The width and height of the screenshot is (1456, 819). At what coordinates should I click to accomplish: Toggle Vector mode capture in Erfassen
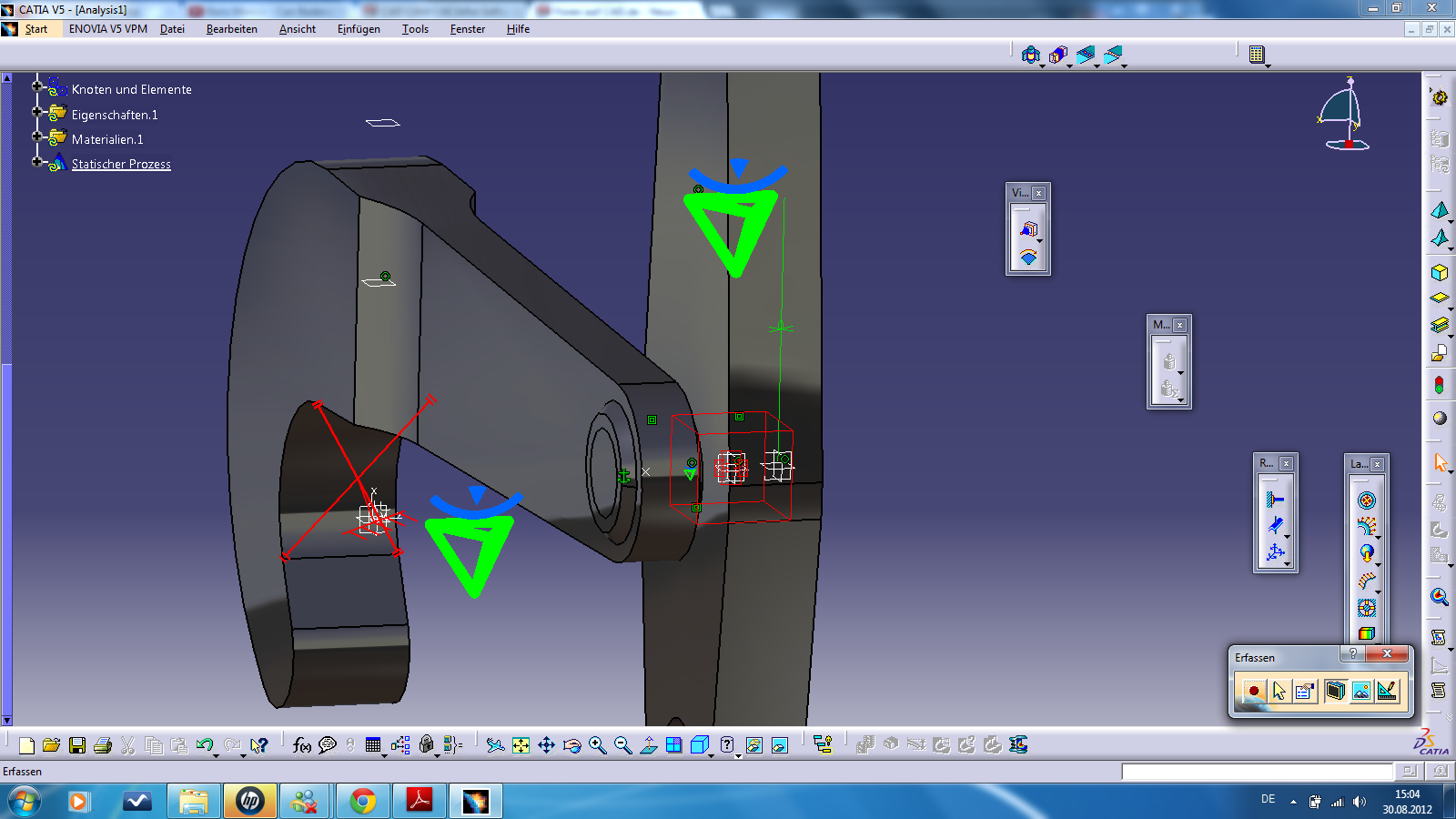click(x=1386, y=691)
